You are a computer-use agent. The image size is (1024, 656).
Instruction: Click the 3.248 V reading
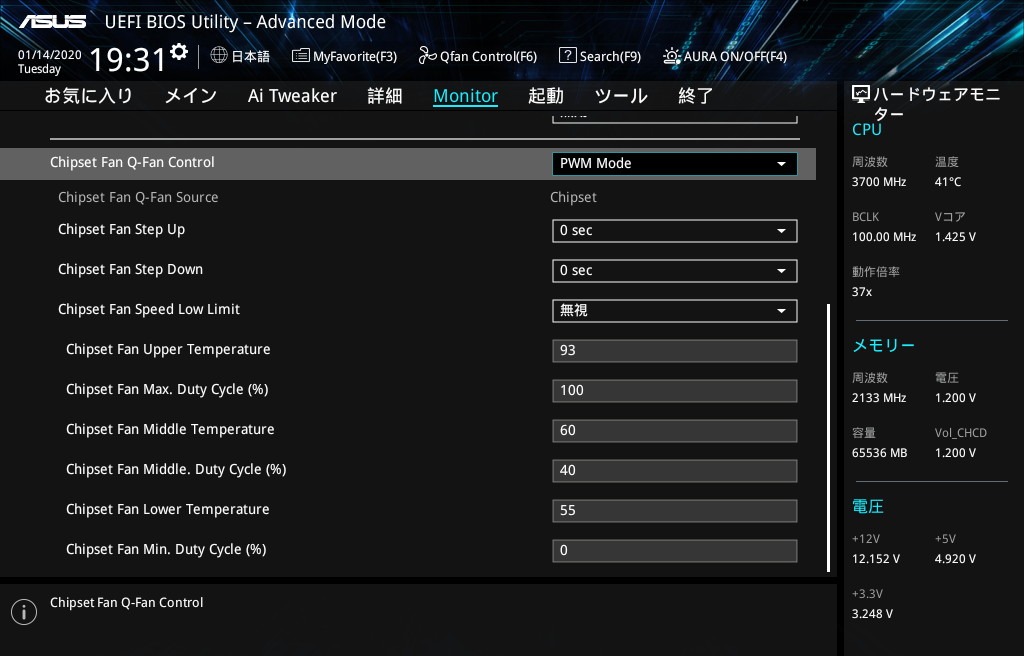coord(872,614)
